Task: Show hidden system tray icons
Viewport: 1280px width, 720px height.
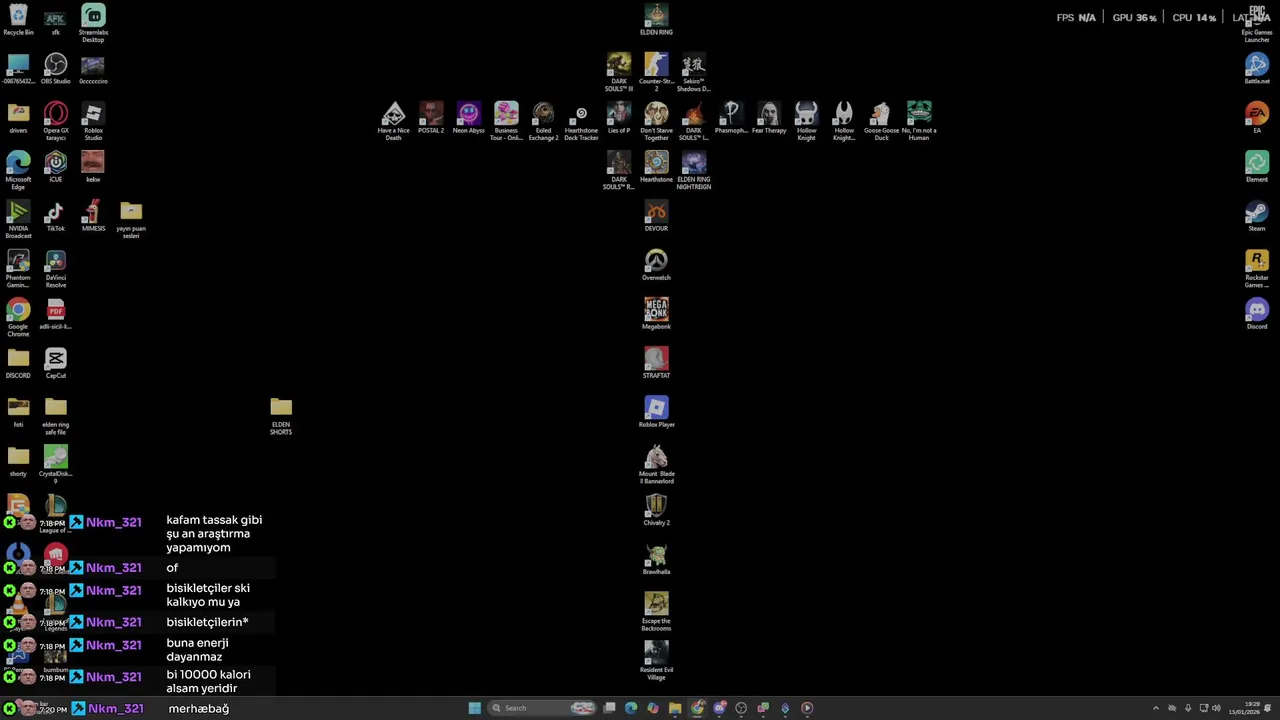Action: pos(1156,708)
